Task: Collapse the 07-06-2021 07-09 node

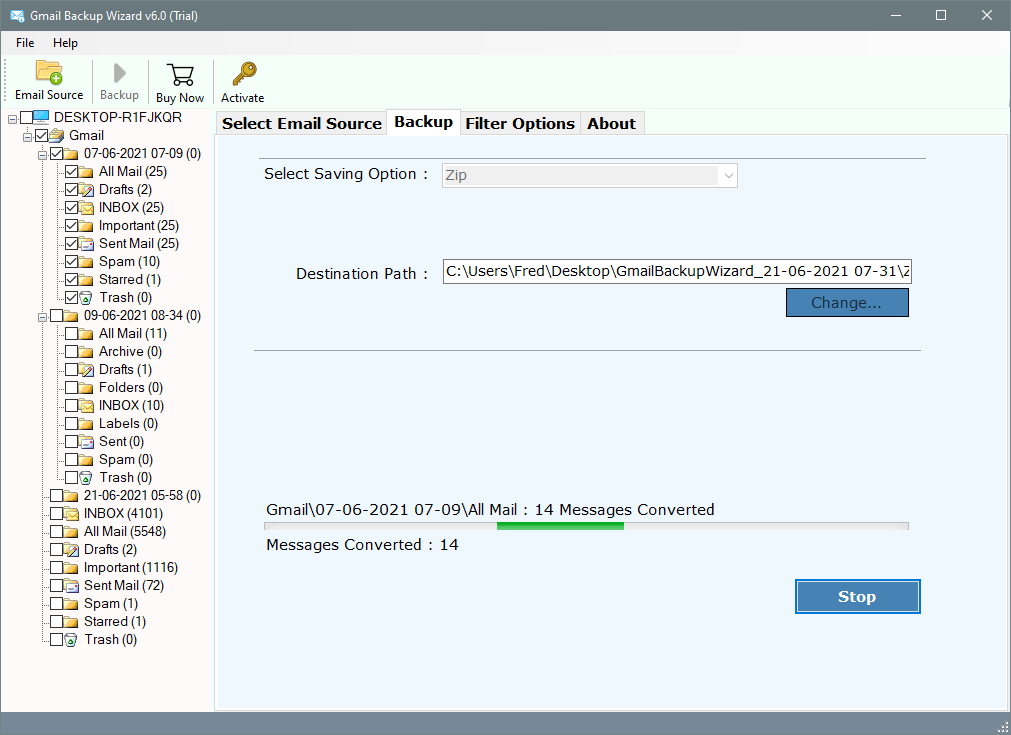Action: tap(42, 155)
